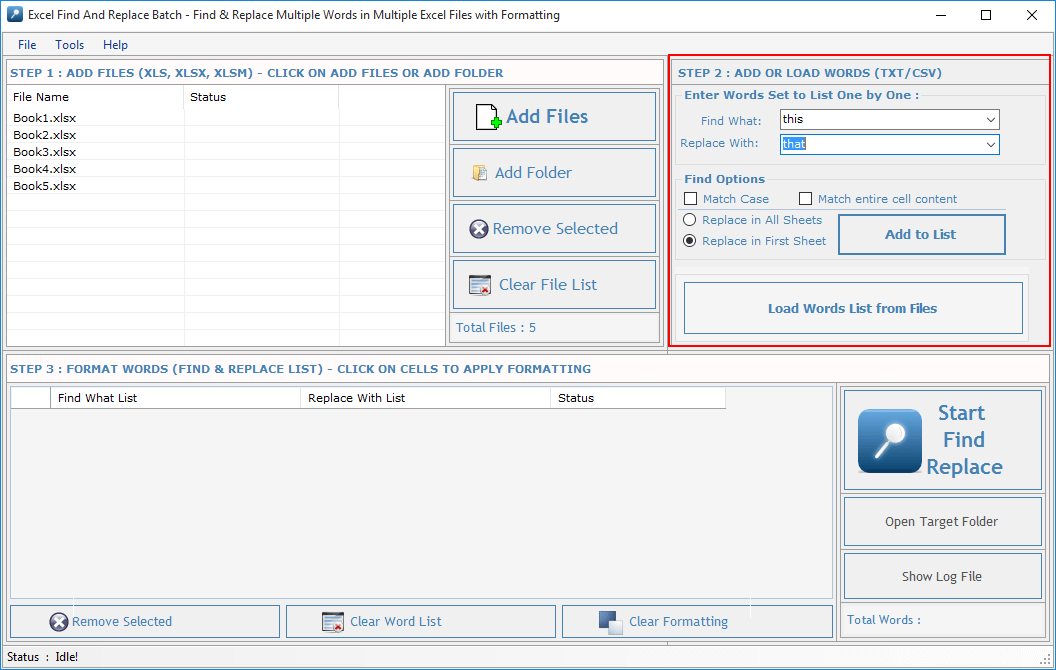Click the Add to List button
The image size is (1056, 670).
(921, 234)
